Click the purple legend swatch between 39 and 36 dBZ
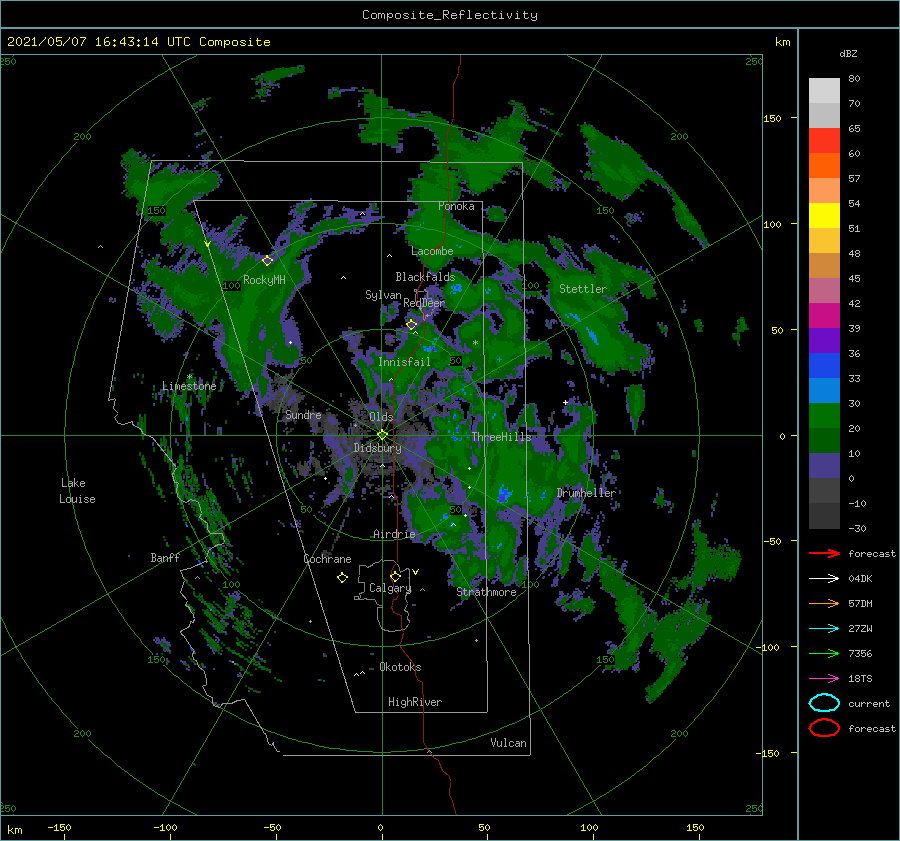The height and width of the screenshot is (841, 900). (824, 341)
